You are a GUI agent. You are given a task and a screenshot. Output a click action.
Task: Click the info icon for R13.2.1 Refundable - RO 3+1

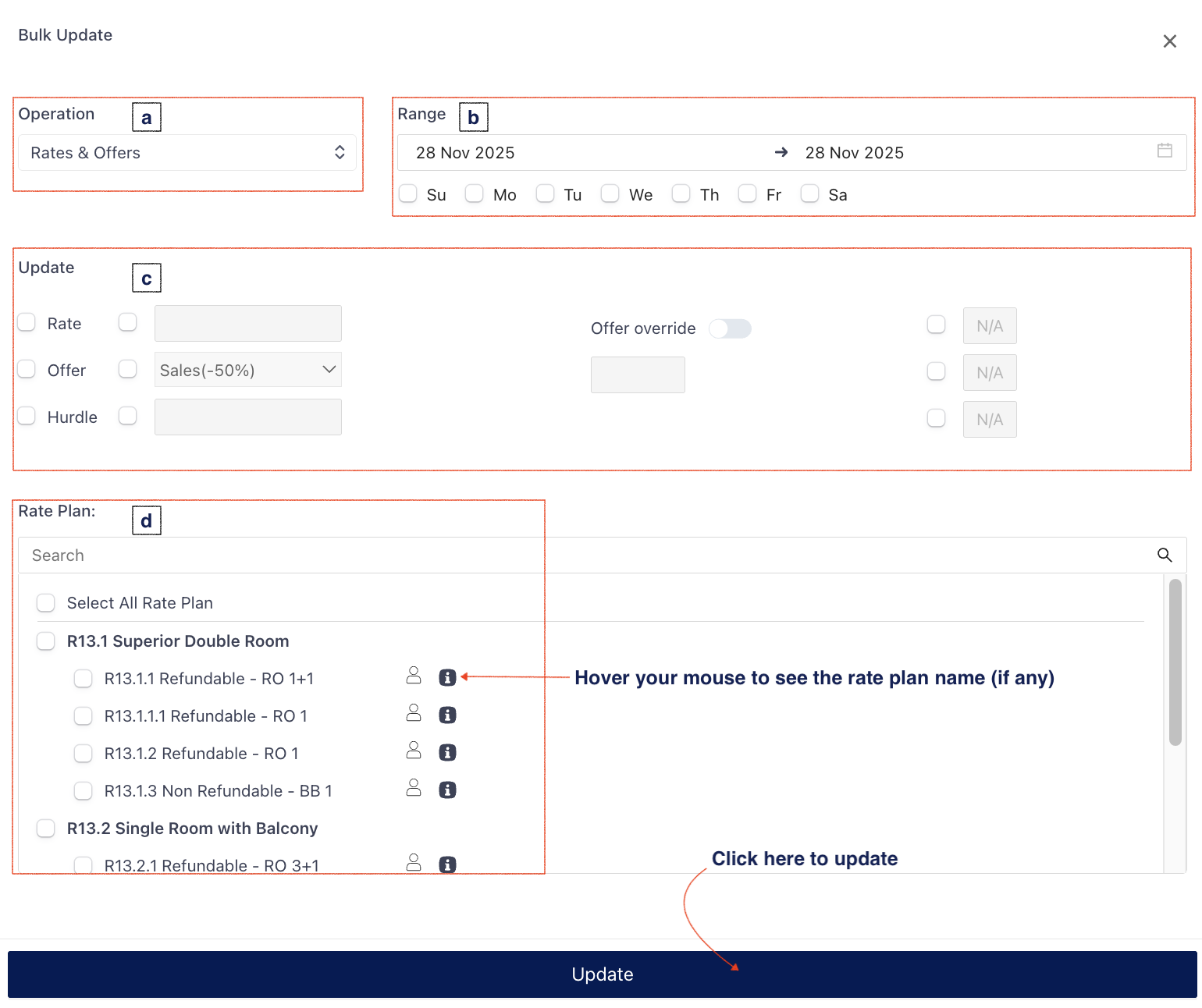(x=447, y=864)
